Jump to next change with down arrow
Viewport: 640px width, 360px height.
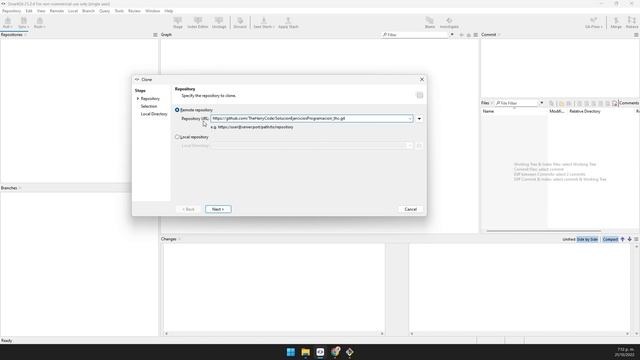click(629, 239)
